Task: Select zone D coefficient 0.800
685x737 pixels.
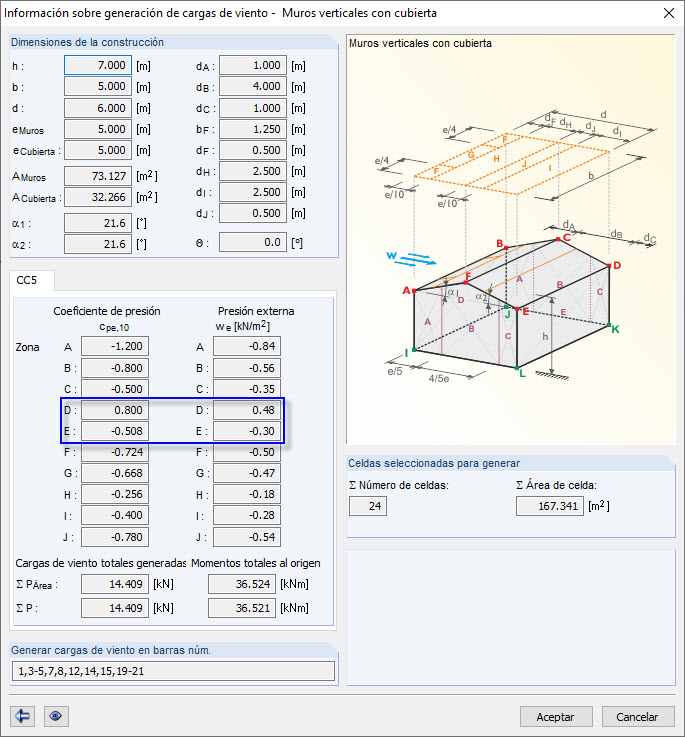Action: click(115, 410)
